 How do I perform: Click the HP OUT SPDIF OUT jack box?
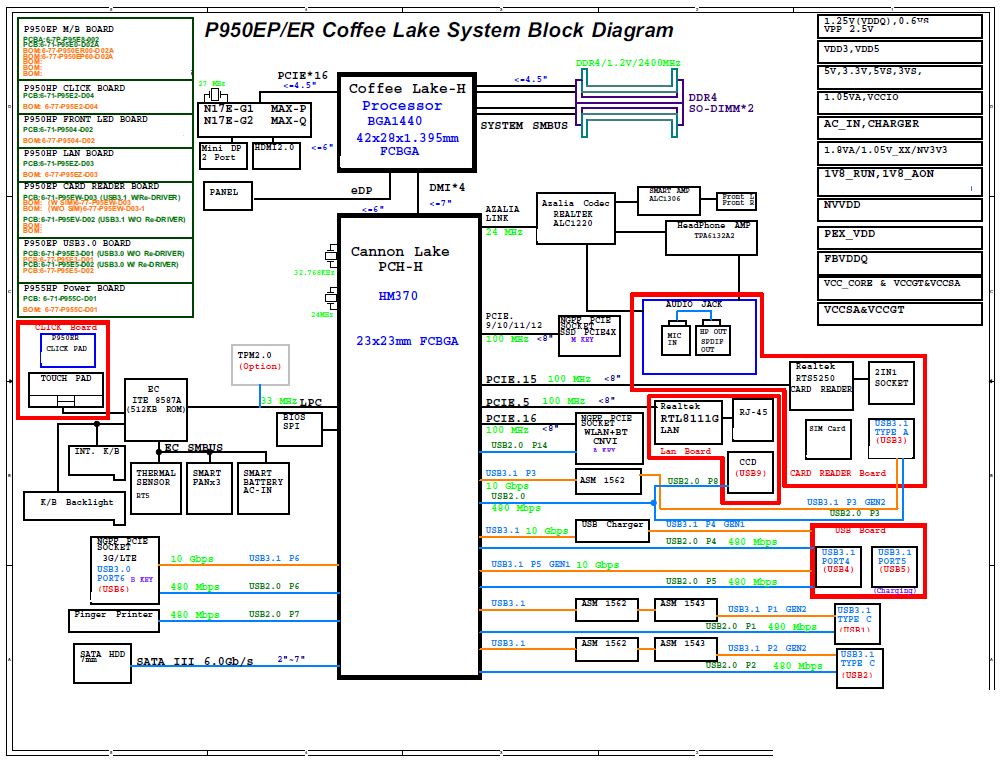[x=713, y=340]
